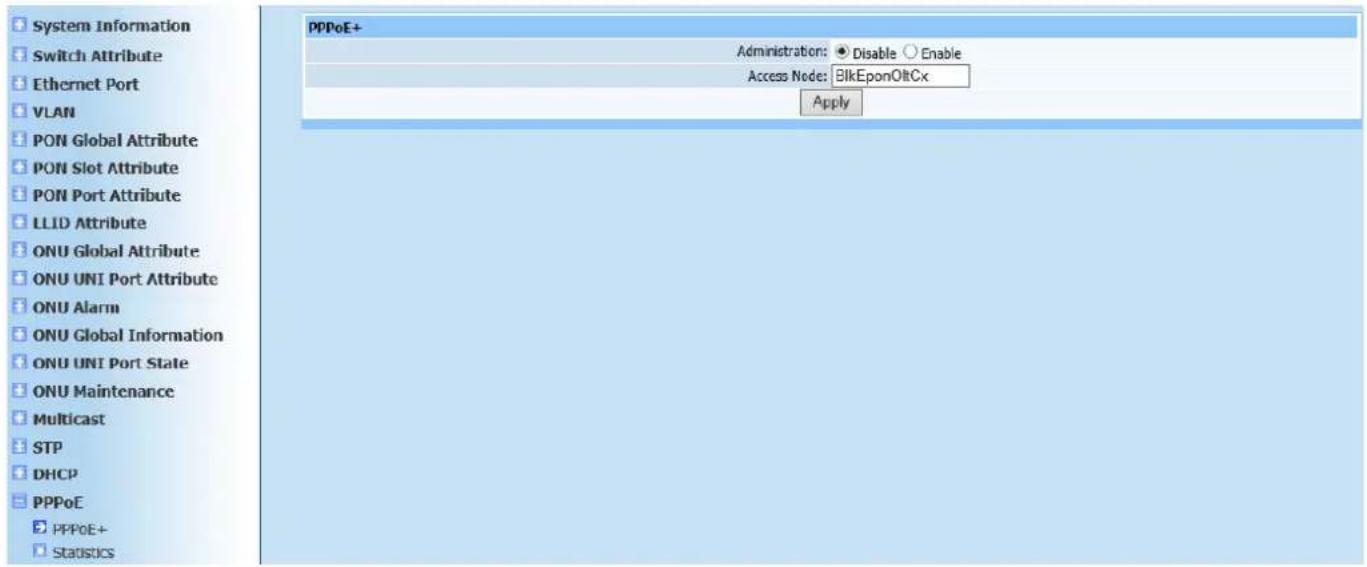1367x567 pixels.
Task: Click the Administration field label
Action: [783, 53]
